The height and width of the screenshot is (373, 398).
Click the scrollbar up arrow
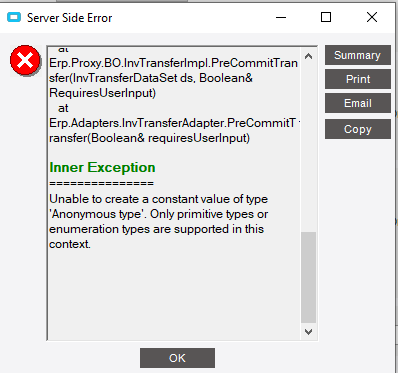(308, 56)
